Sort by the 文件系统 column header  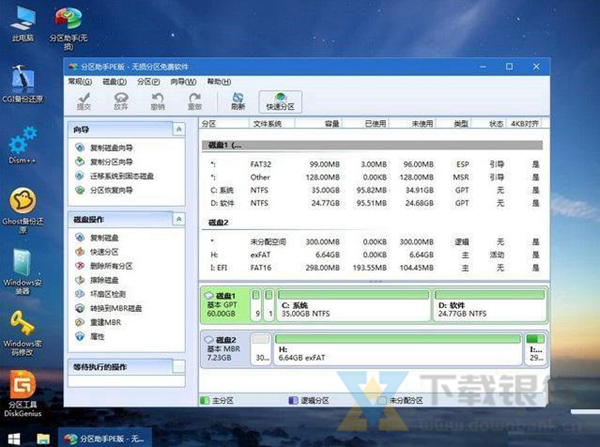(272, 124)
